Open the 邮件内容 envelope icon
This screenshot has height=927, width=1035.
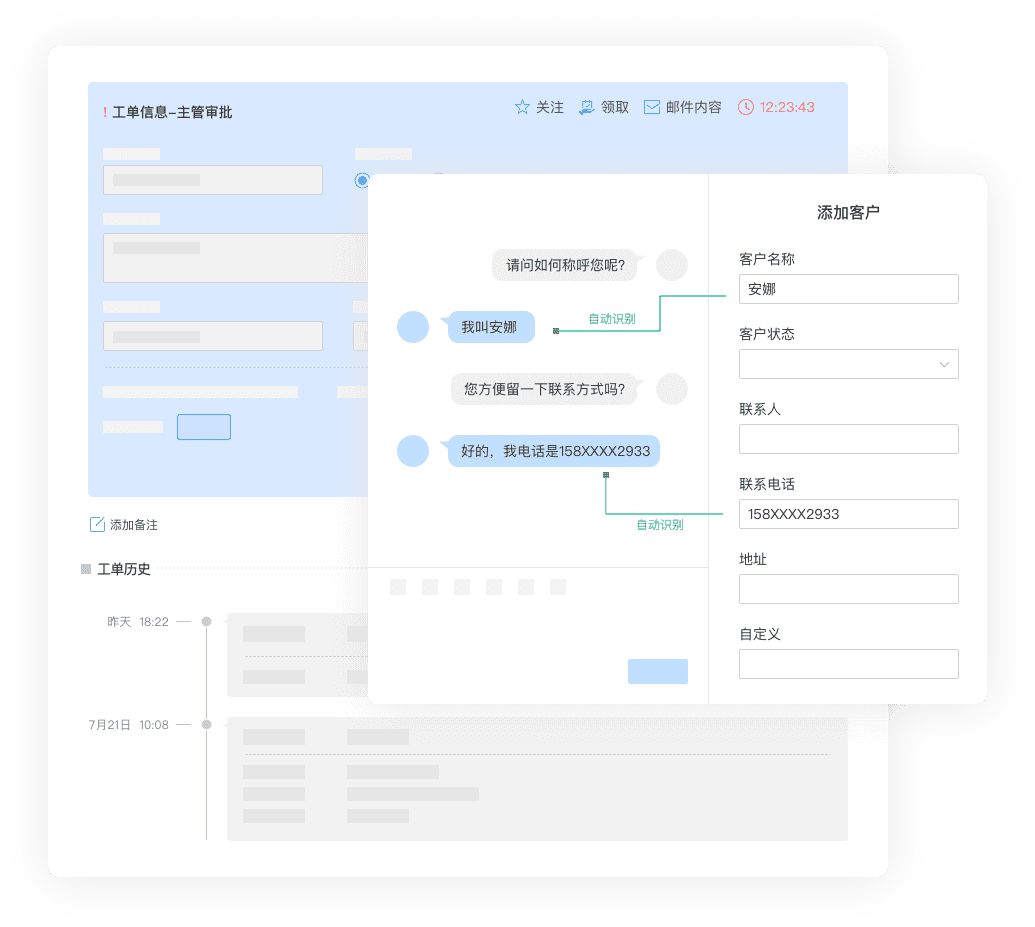tap(651, 107)
